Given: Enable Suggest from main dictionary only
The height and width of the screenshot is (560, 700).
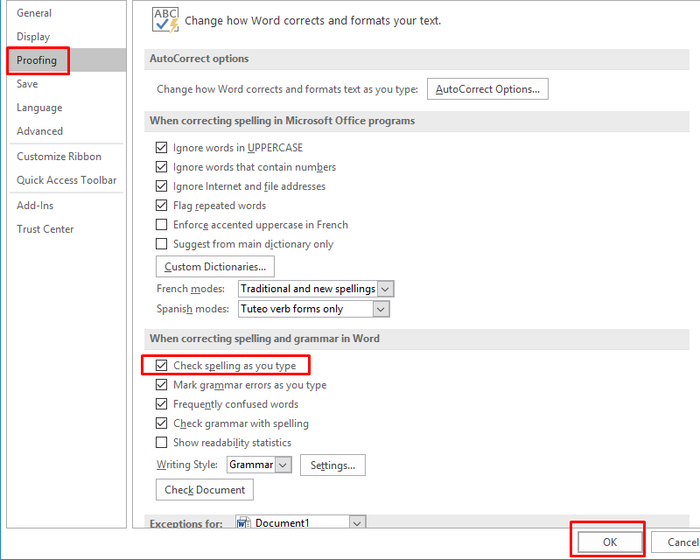Looking at the screenshot, I should (x=161, y=243).
